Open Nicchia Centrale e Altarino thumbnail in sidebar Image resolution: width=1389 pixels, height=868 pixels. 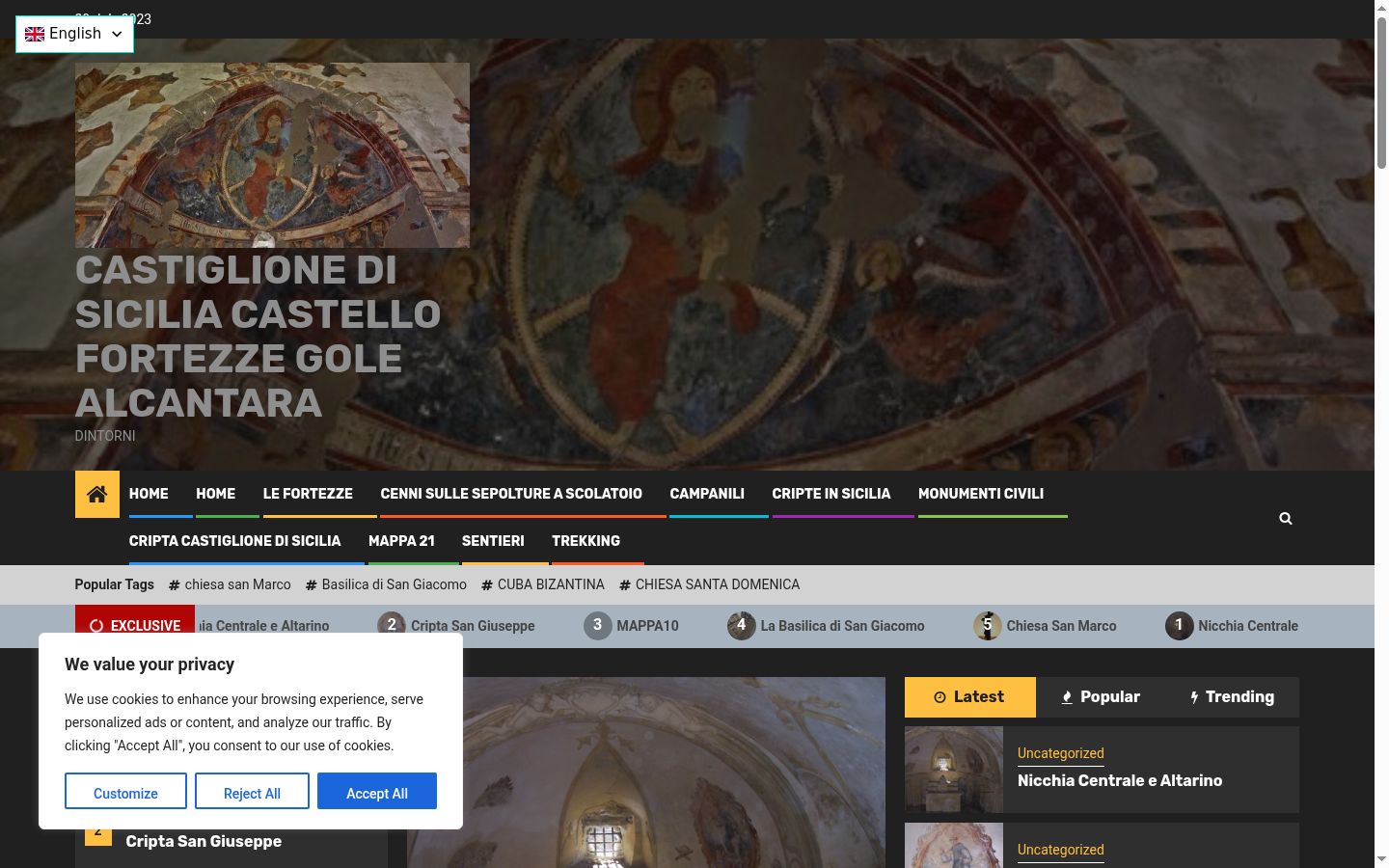point(954,770)
